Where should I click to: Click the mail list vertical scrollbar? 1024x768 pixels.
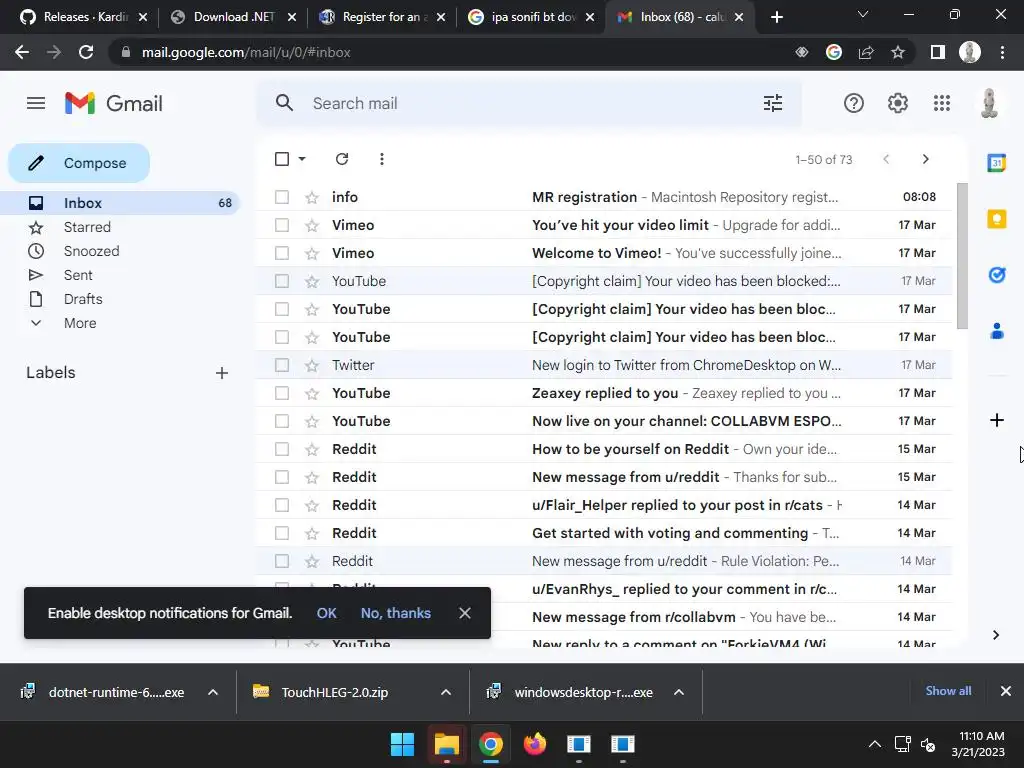point(962,256)
